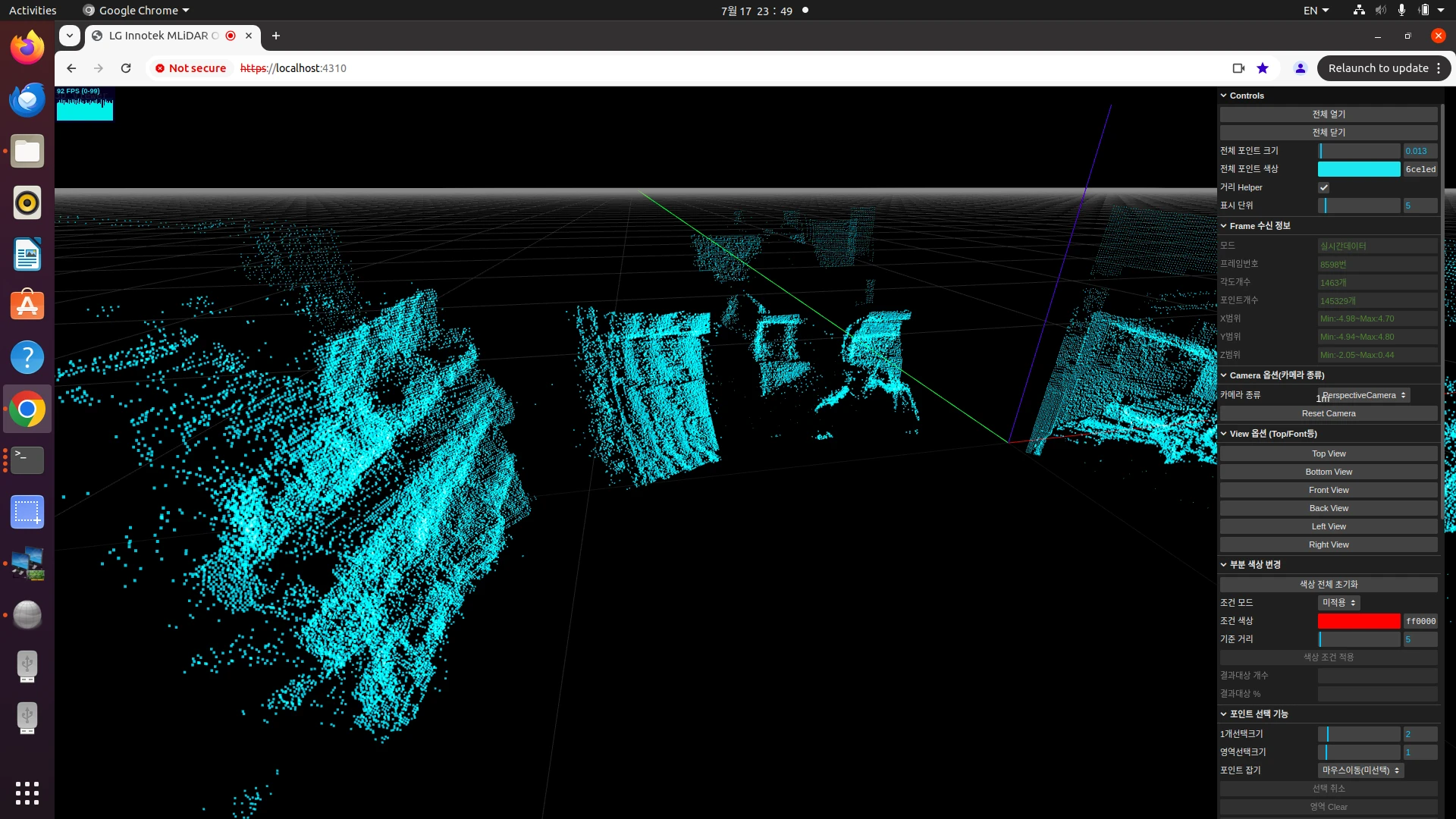Open the 카메라 종류 PerspectiveCamera dropdown

coord(1363,395)
